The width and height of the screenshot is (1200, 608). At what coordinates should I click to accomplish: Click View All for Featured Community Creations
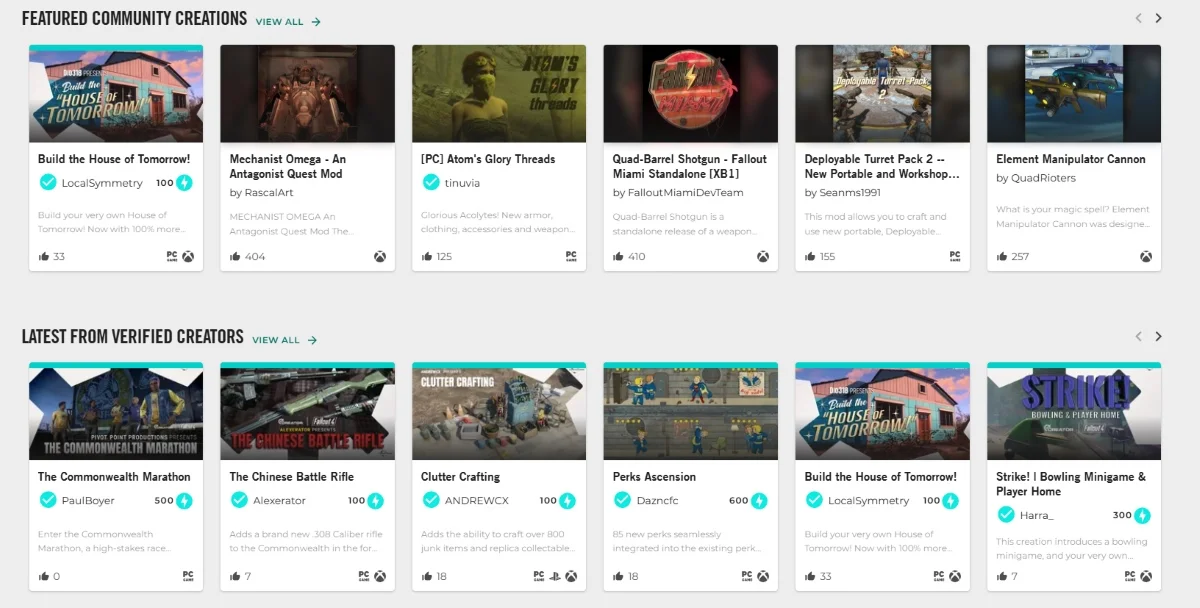coord(288,21)
